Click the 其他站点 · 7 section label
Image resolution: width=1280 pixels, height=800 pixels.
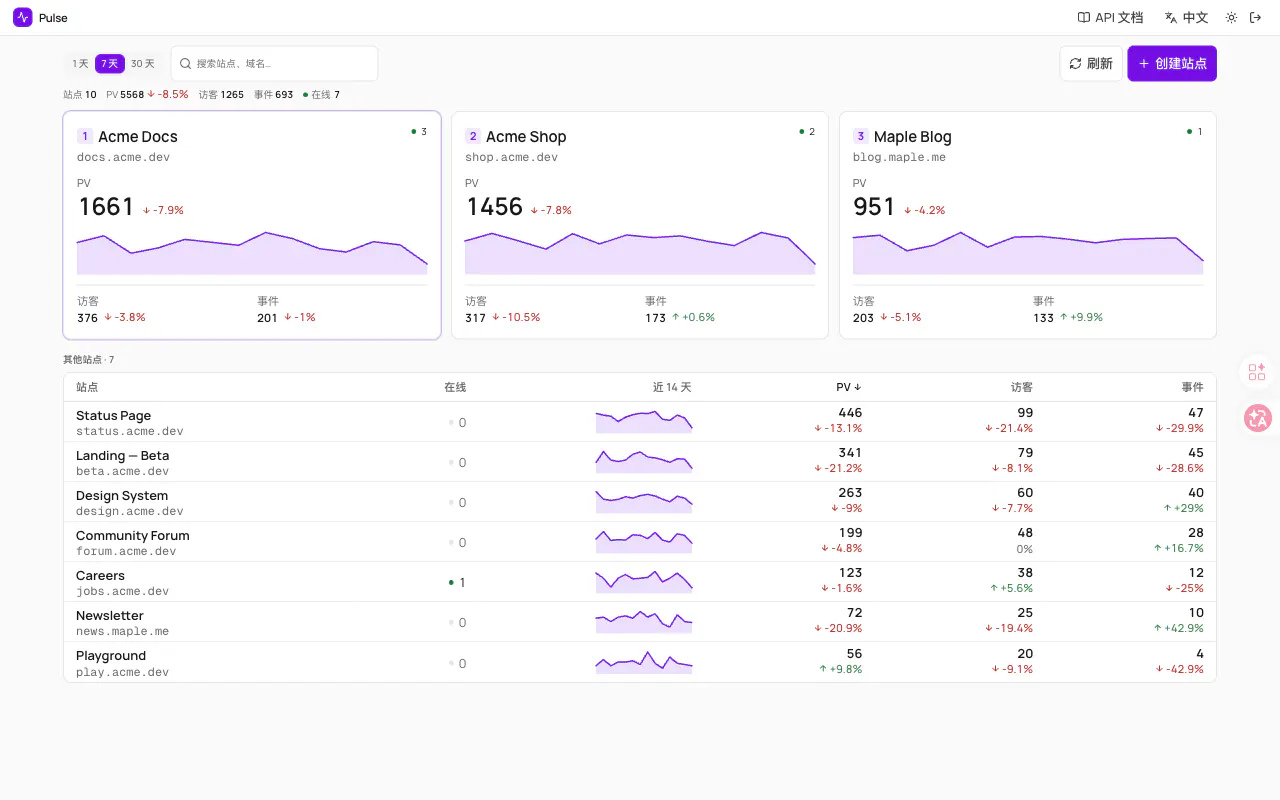click(x=89, y=359)
